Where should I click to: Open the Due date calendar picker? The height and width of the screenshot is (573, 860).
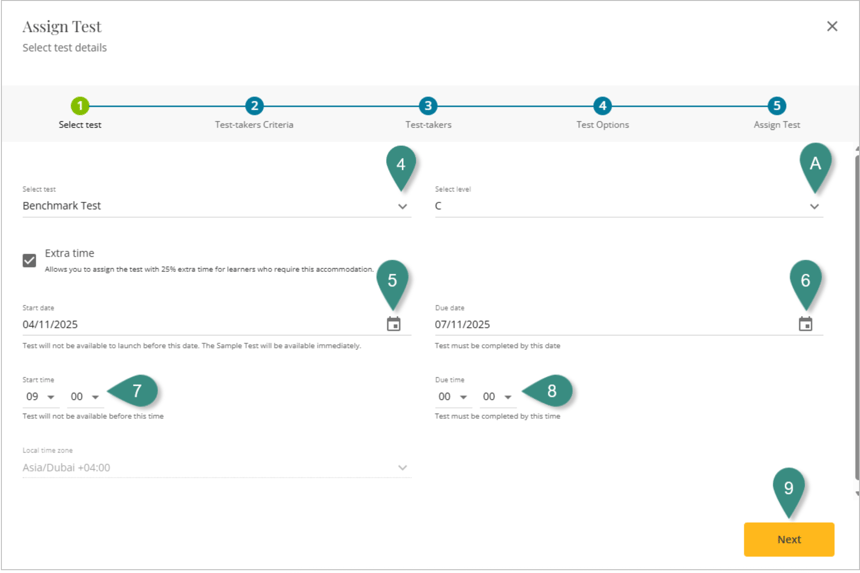point(806,324)
